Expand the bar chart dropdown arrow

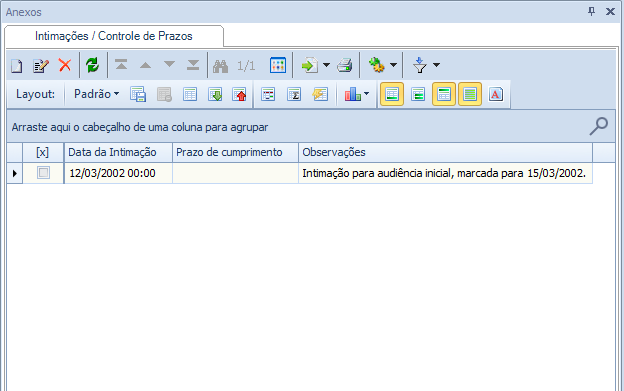(367, 94)
